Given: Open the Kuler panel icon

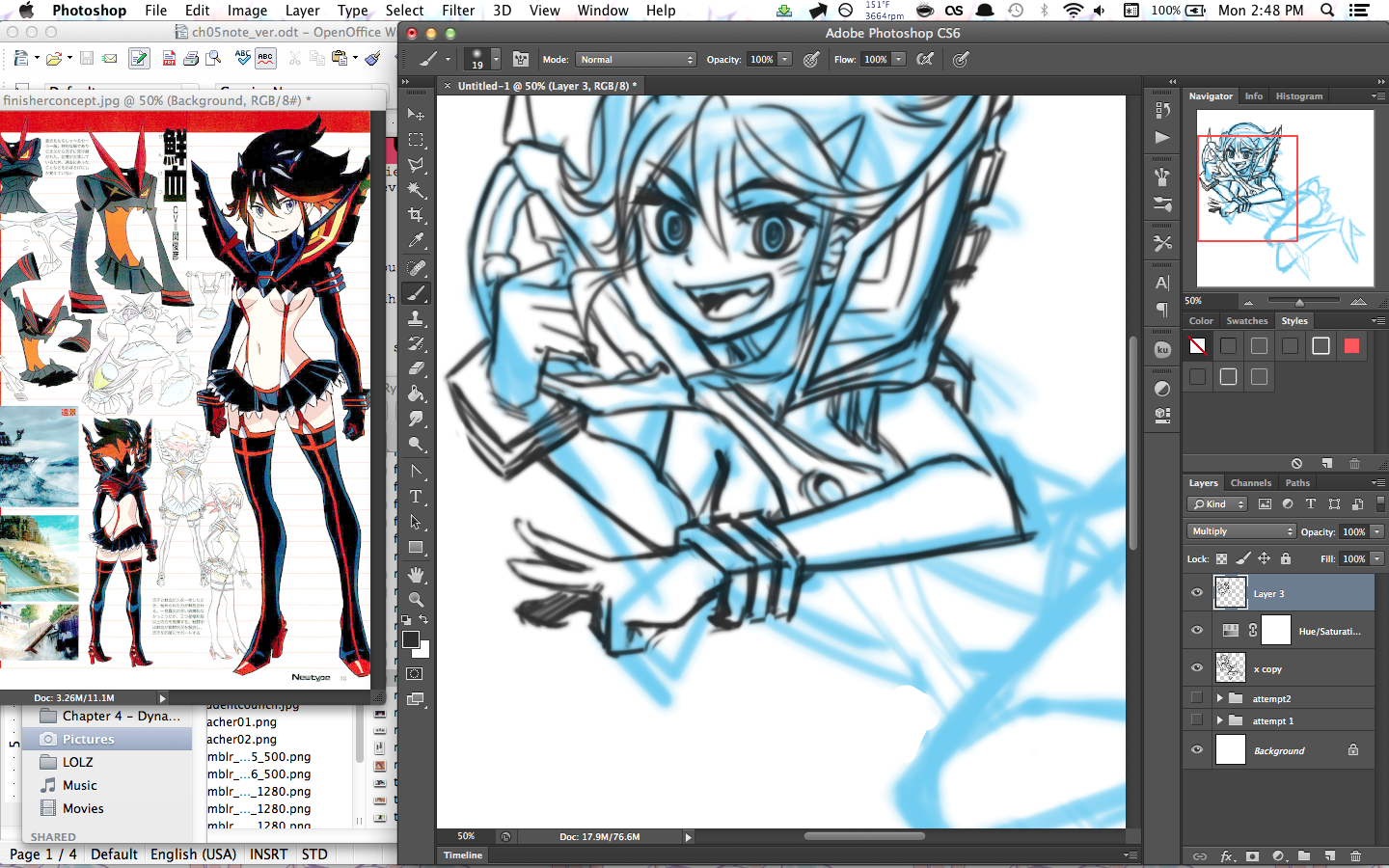Looking at the screenshot, I should click(1162, 350).
